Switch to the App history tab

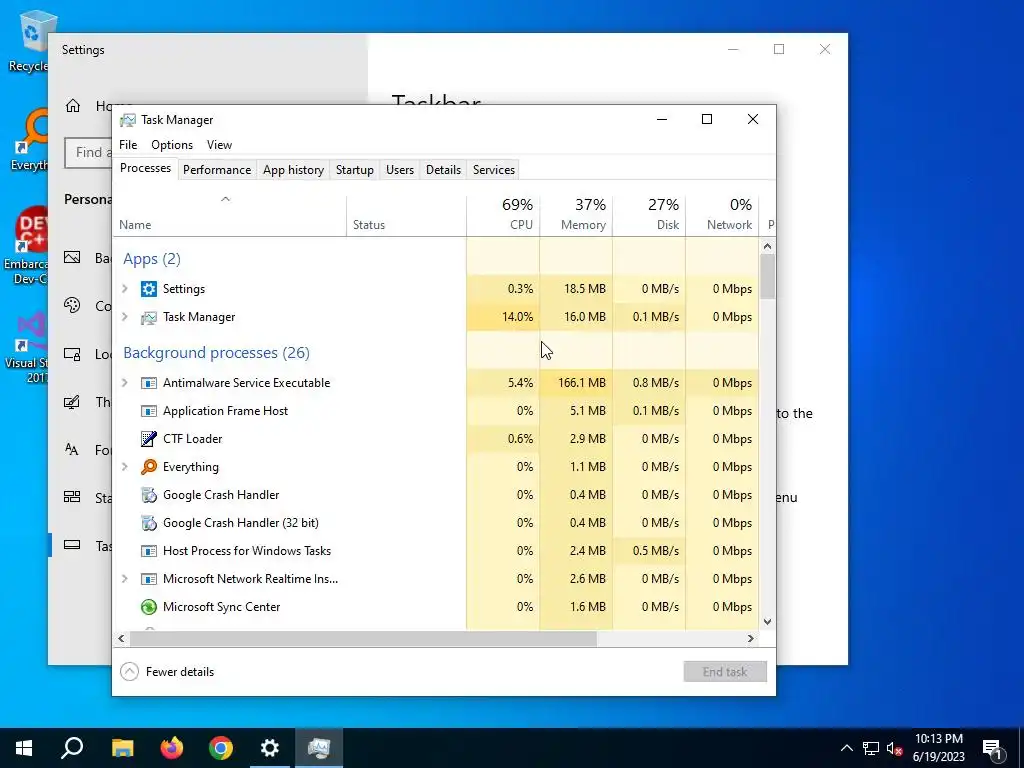click(x=293, y=170)
